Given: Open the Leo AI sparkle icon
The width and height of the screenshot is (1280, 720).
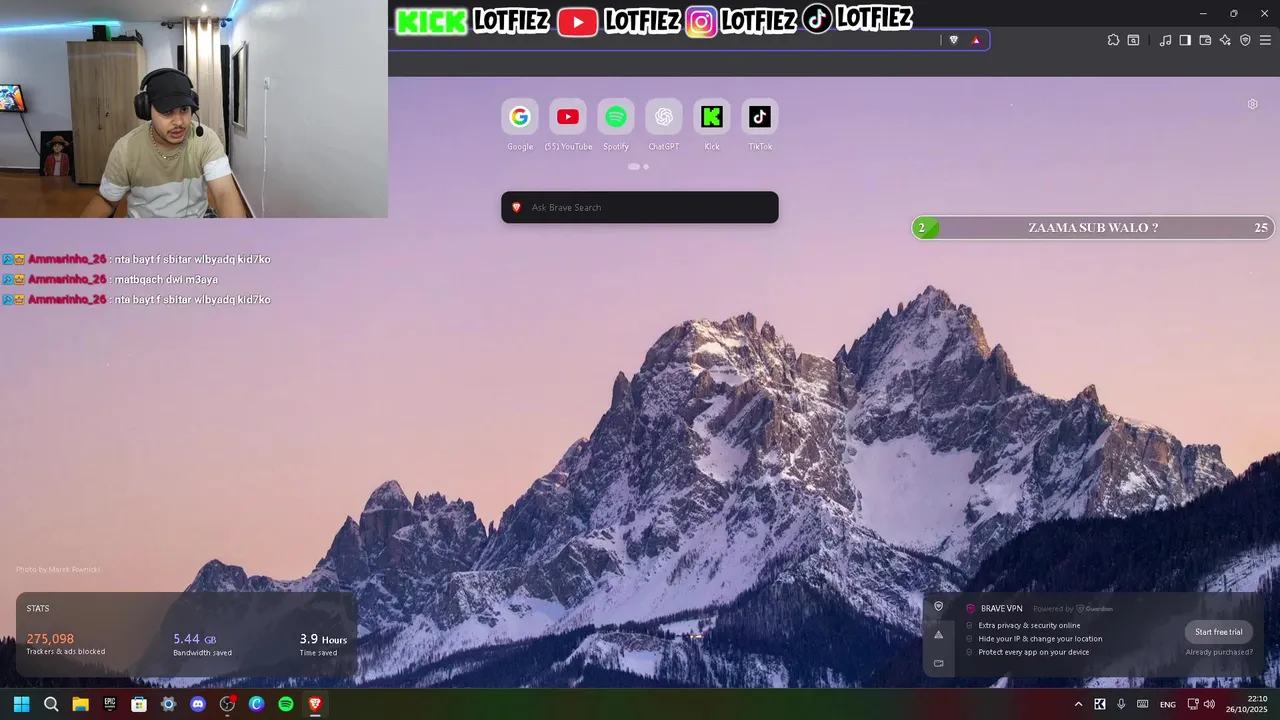Looking at the screenshot, I should pos(1225,40).
